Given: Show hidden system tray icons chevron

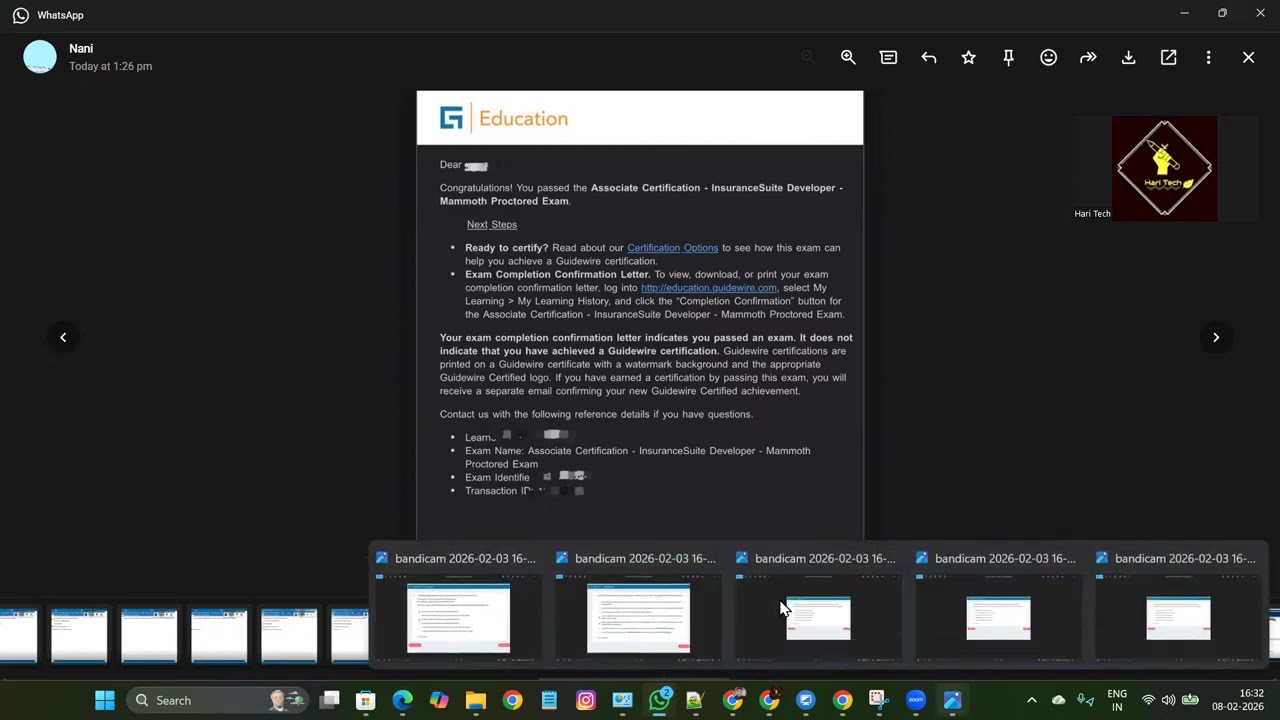Looking at the screenshot, I should [1032, 700].
